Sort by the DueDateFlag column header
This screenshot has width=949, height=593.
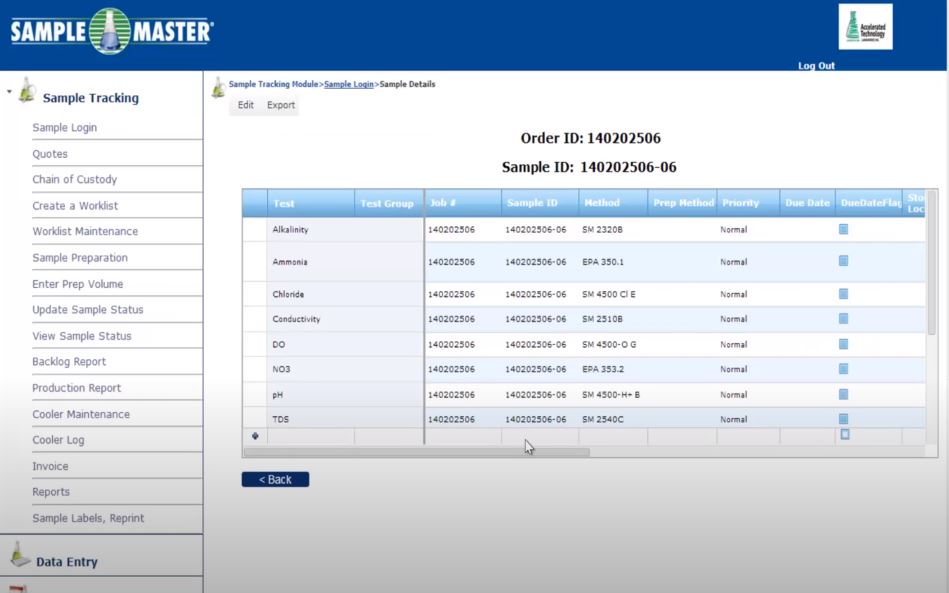[869, 203]
